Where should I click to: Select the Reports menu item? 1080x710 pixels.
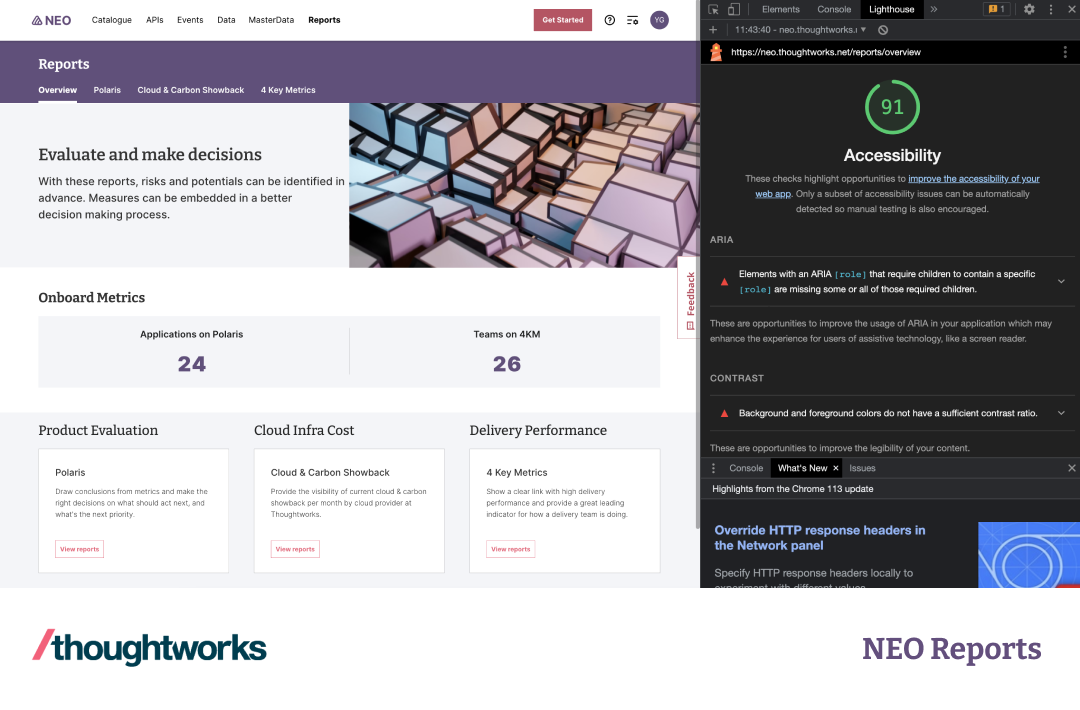pos(324,20)
